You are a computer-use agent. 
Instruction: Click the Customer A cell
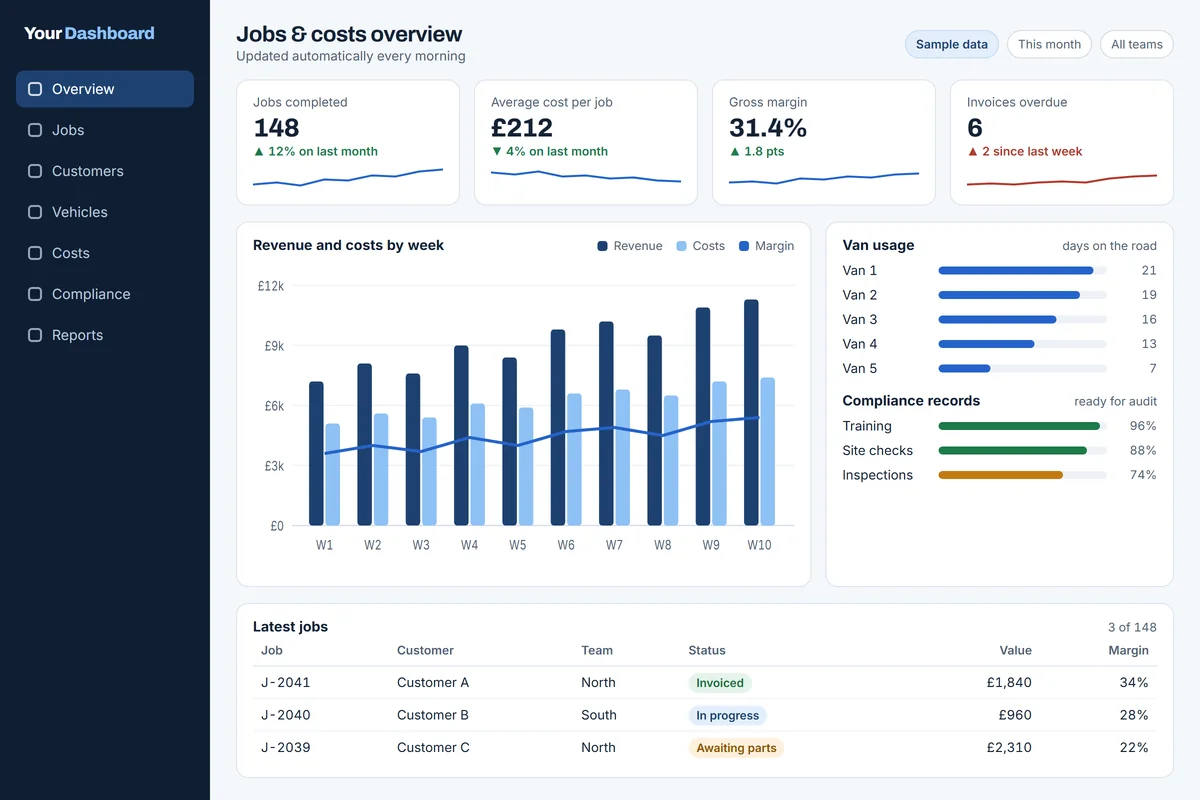(433, 683)
